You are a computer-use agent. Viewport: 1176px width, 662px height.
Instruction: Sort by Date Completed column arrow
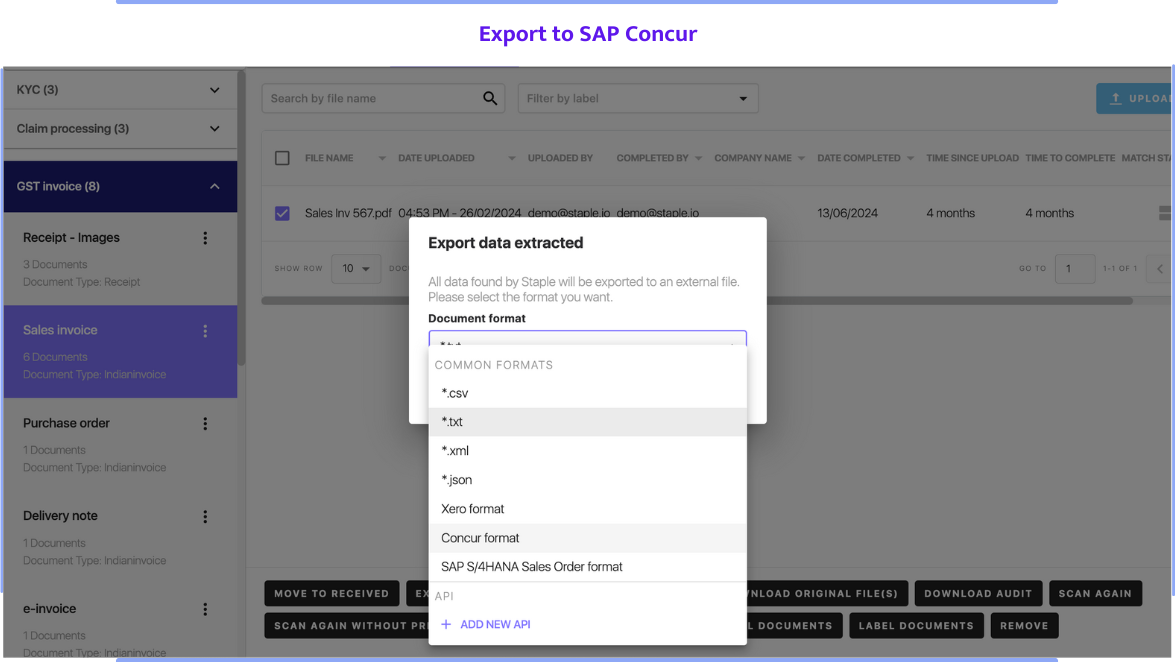pyautogui.click(x=910, y=158)
